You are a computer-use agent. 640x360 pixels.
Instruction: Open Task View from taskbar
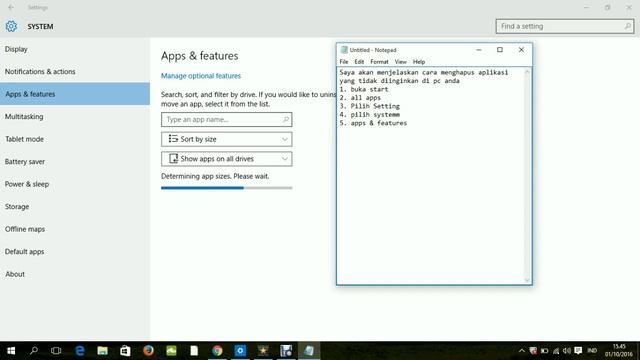coord(56,351)
